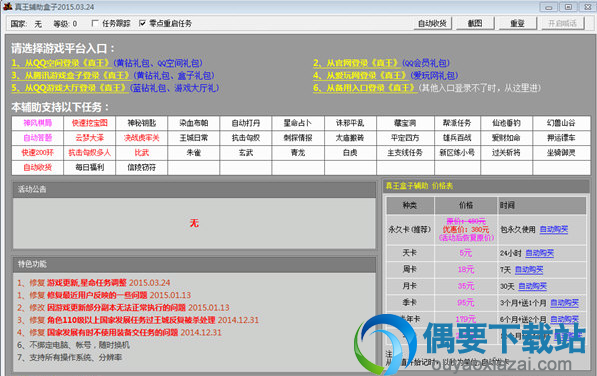Click the 自动收货 button in top toolbar
The image size is (597, 376).
(432, 23)
